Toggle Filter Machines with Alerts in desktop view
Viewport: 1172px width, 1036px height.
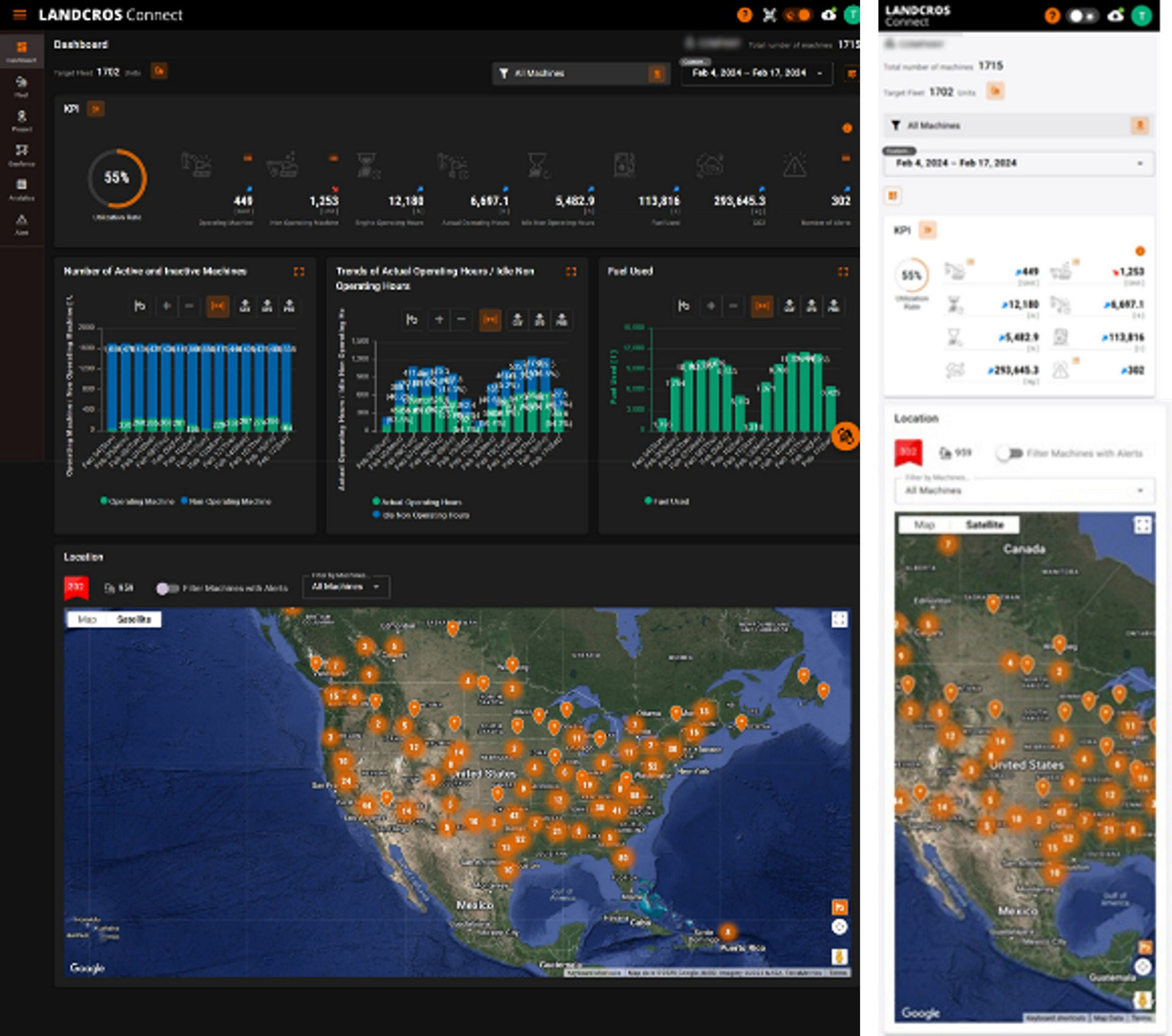tap(167, 589)
